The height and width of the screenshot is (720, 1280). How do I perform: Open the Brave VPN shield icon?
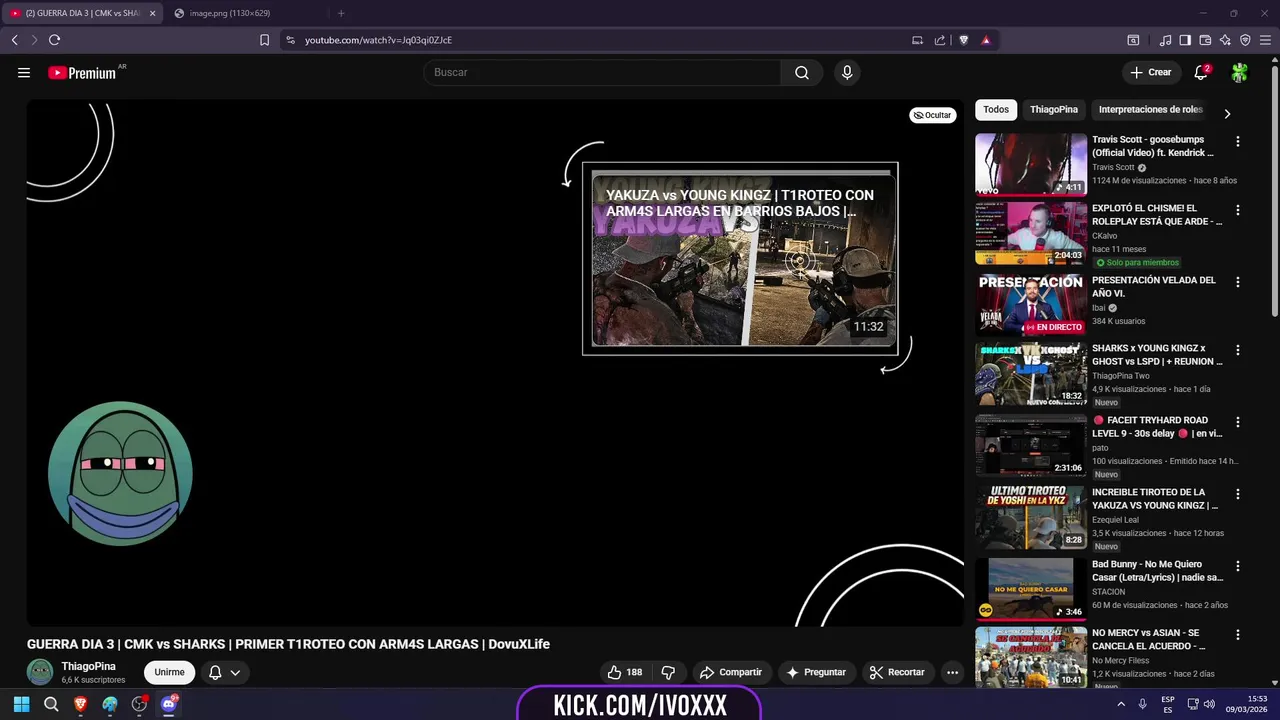coord(1245,40)
